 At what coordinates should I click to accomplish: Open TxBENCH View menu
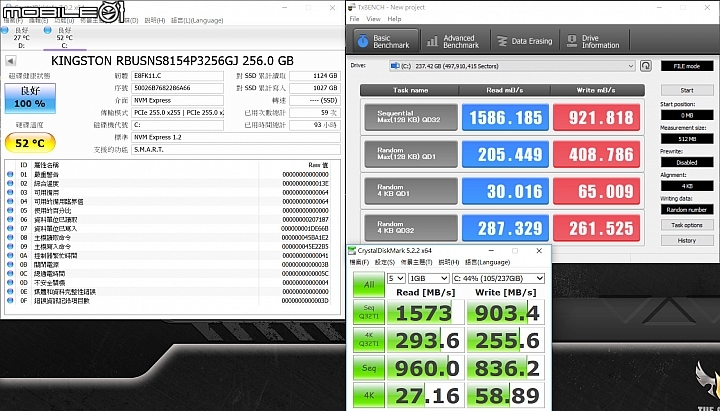click(x=373, y=19)
